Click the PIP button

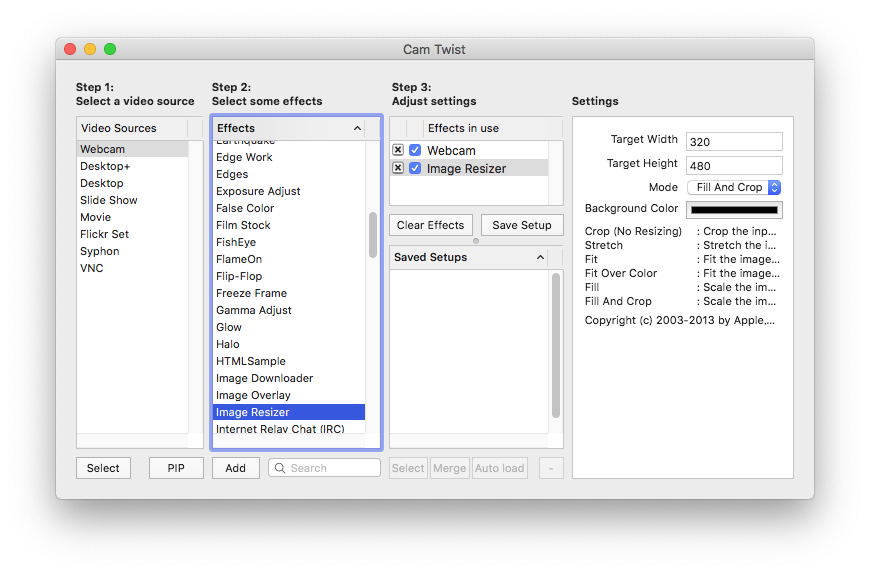[x=176, y=468]
